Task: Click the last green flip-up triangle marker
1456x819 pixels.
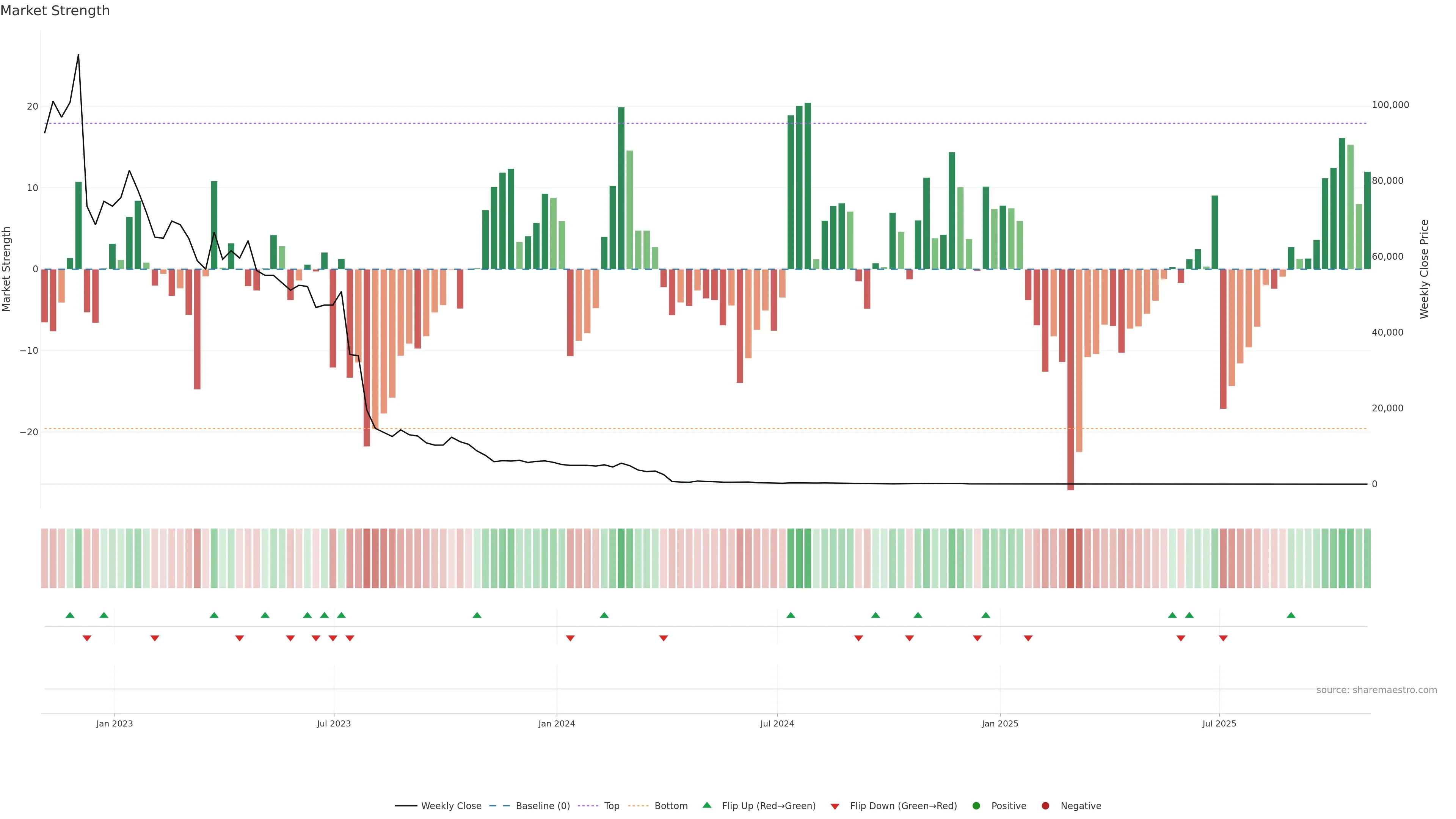Action: (x=1291, y=615)
